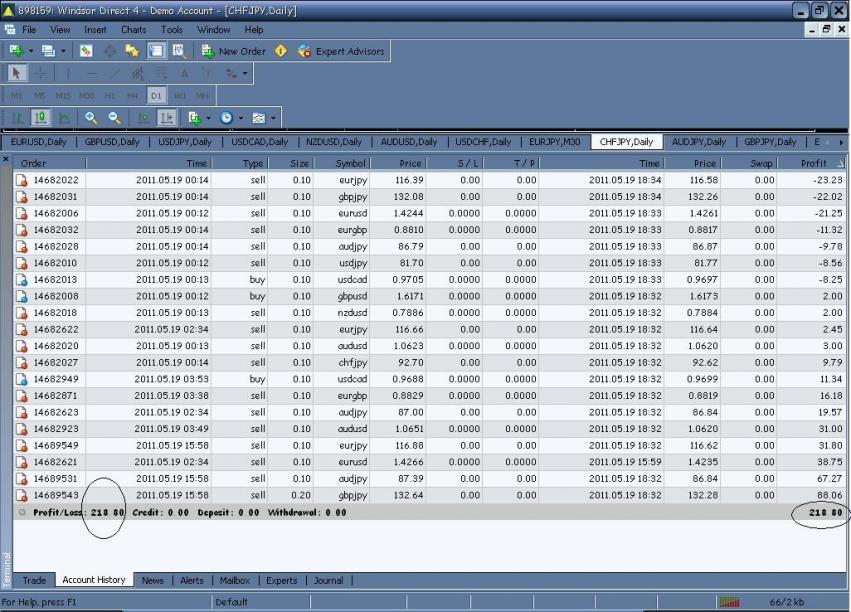This screenshot has width=851, height=612.
Task: Select the text label tool icon
Action: [184, 73]
